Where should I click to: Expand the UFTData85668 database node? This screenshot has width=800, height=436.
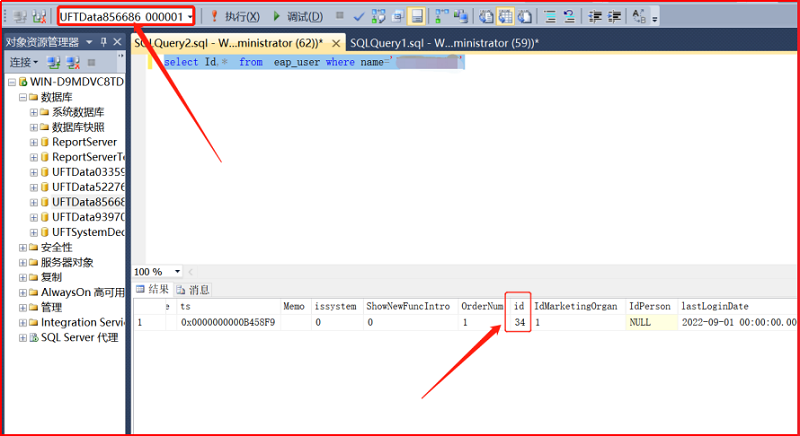tap(34, 202)
